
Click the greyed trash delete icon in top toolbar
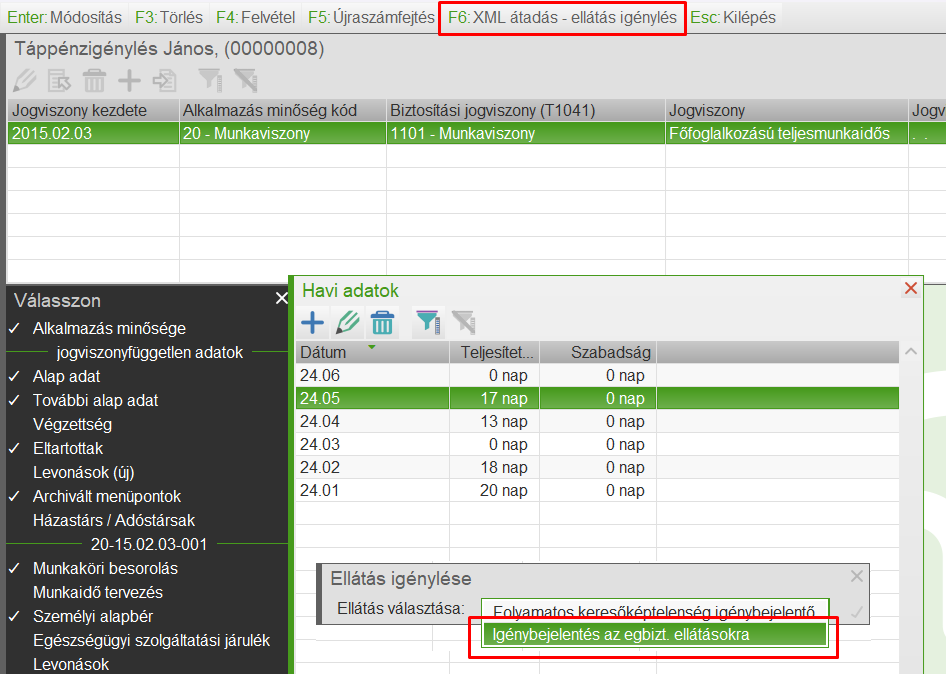pyautogui.click(x=94, y=80)
